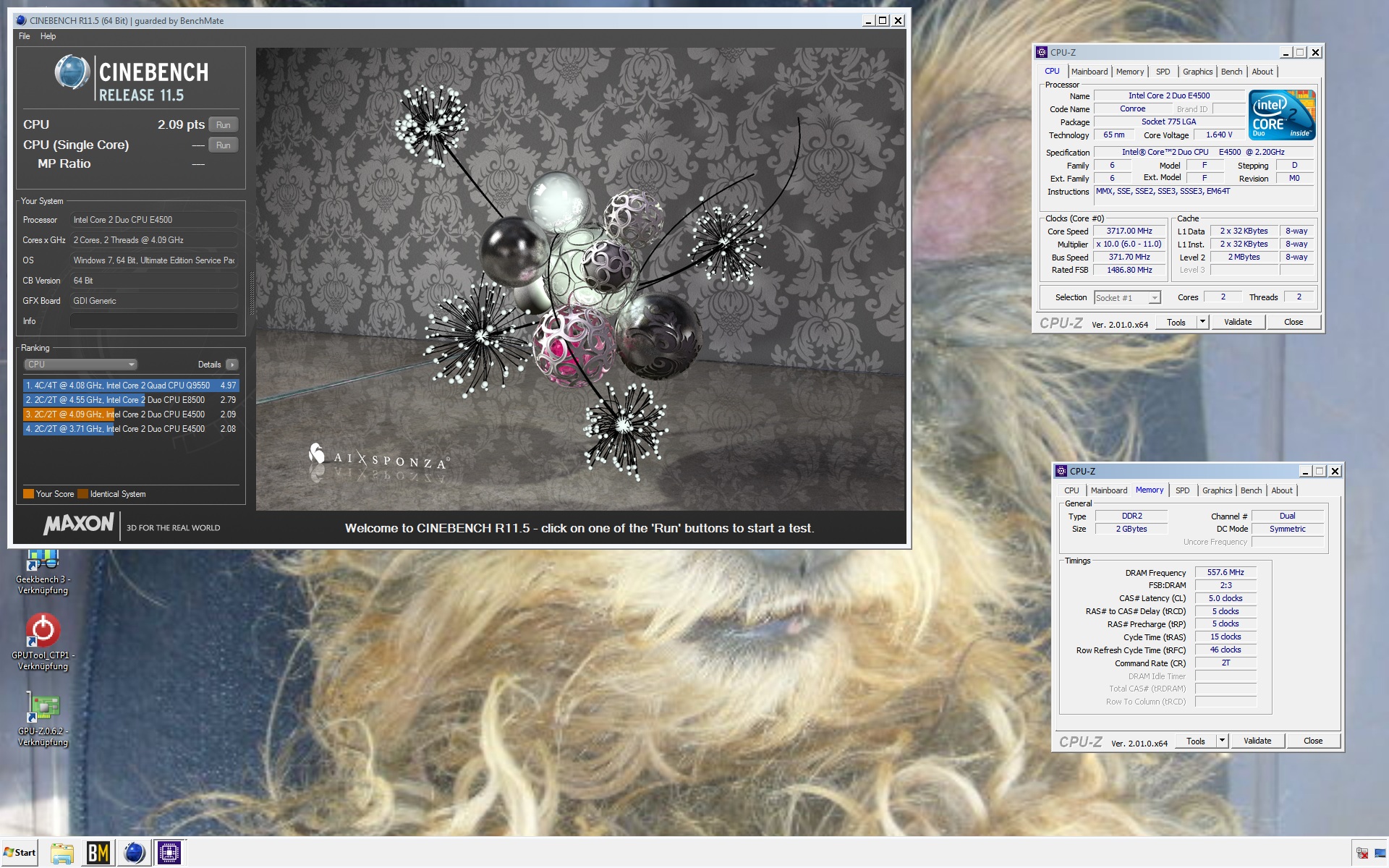This screenshot has width=1389, height=868.
Task: Expand Tools dropdown arrow in bottom CPU-Z
Action: point(1222,741)
